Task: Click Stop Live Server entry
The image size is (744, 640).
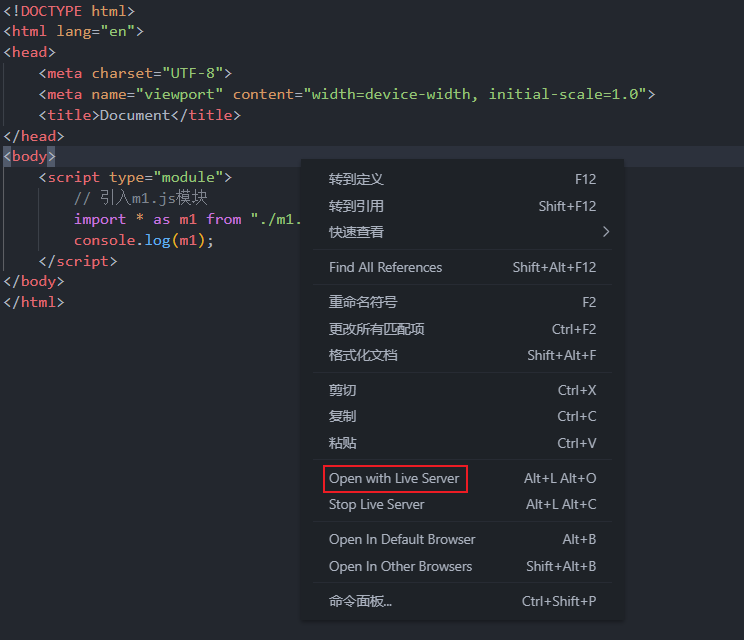Action: (376, 504)
